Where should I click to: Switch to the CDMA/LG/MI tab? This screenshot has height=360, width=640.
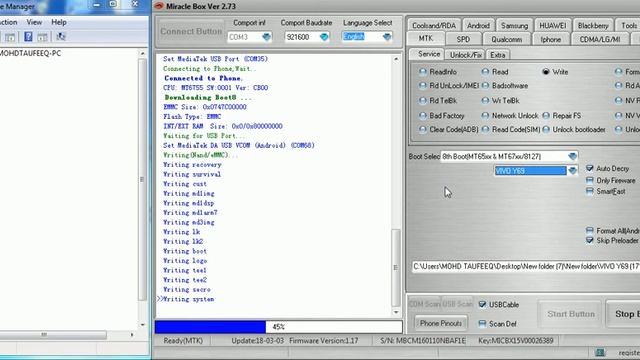tap(600, 39)
